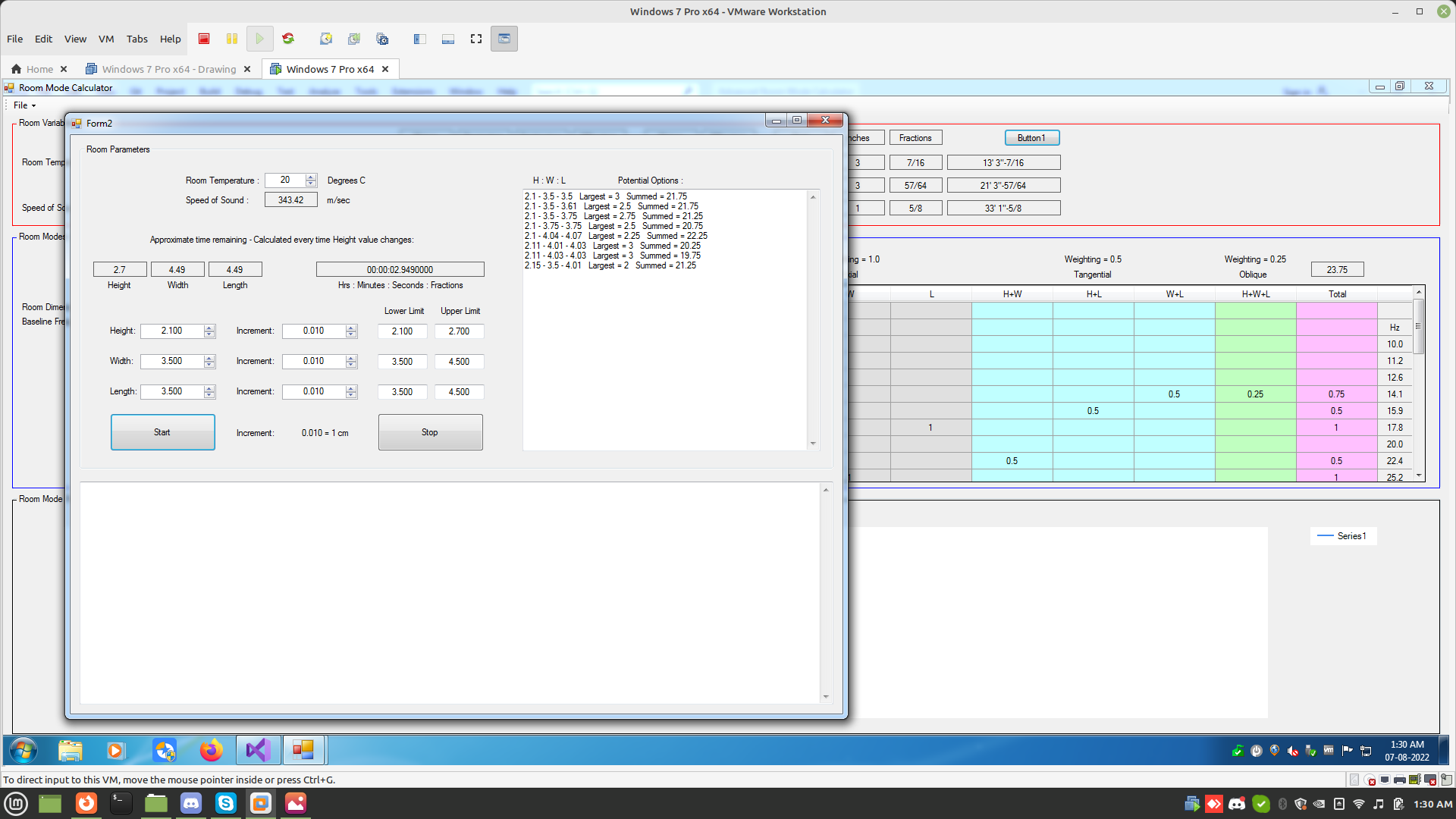Open the File menu in Room Mode Calculator
1456x819 pixels.
click(x=22, y=105)
